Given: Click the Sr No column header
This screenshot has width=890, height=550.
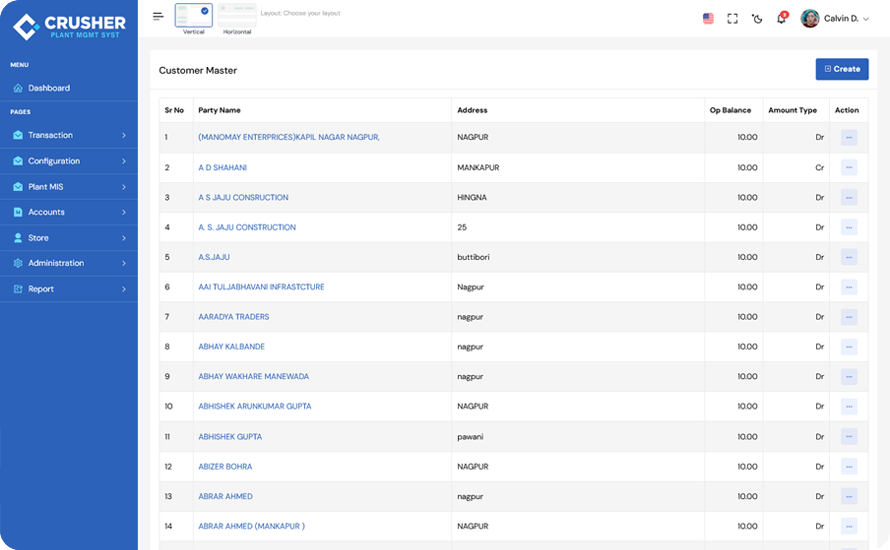Looking at the screenshot, I should [x=174, y=110].
